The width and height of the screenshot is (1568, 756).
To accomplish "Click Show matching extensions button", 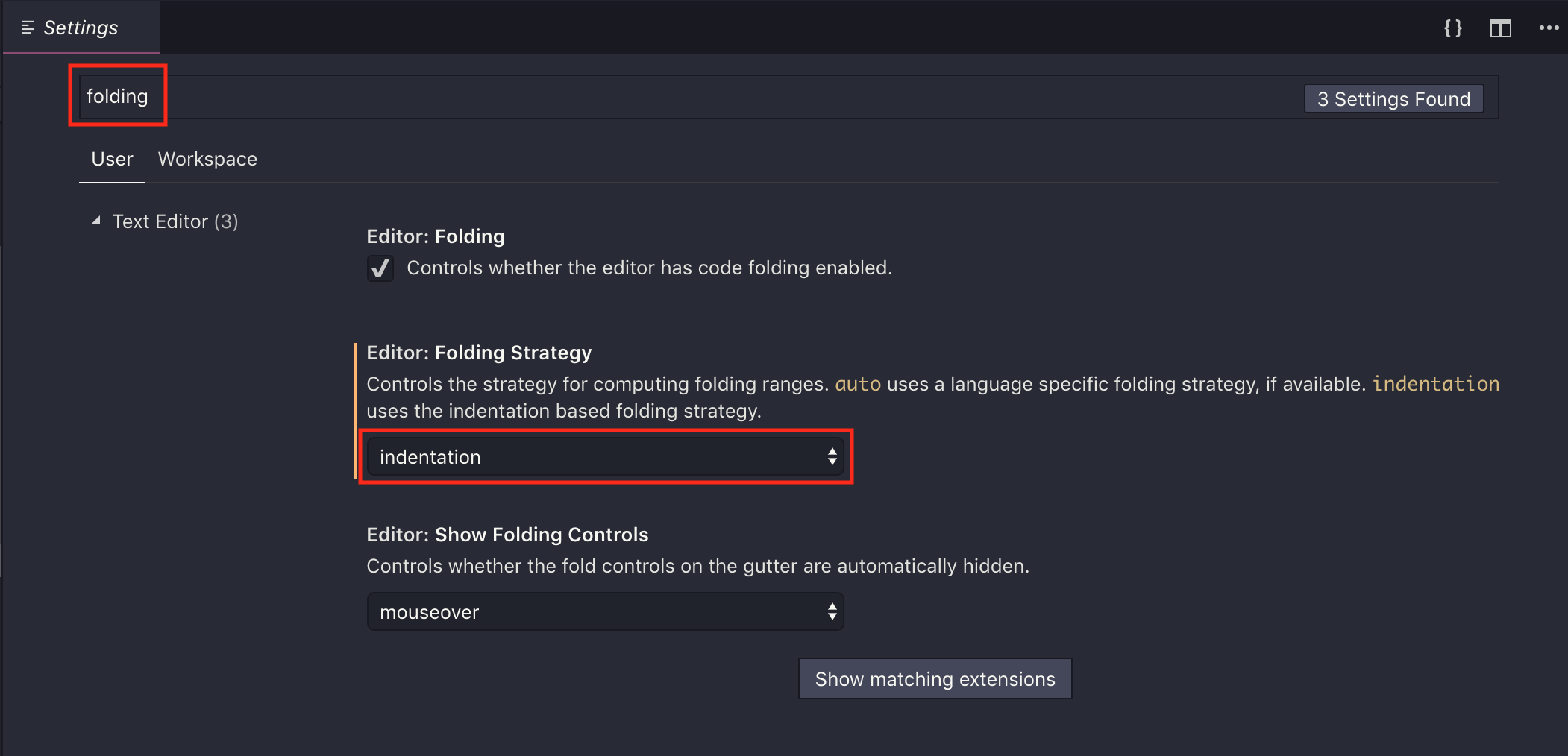I will pyautogui.click(x=935, y=678).
